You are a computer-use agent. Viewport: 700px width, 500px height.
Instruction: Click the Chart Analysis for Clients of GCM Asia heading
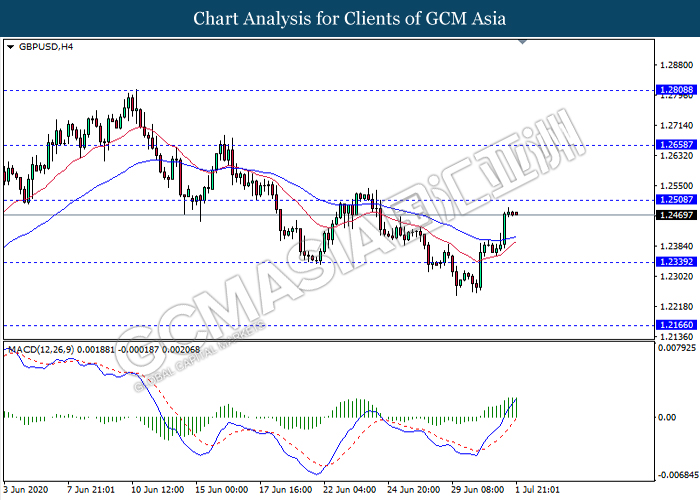pos(350,19)
